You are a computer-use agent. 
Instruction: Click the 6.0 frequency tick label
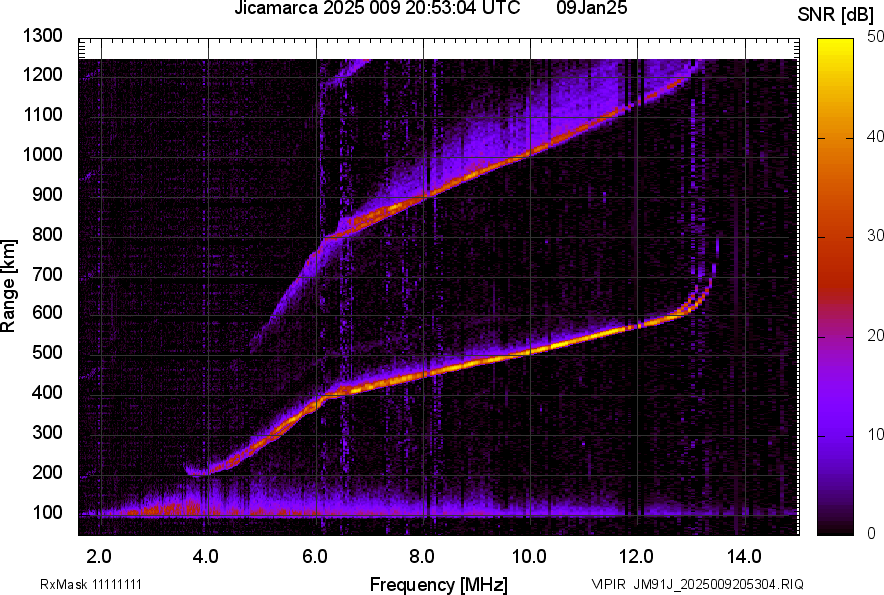click(x=315, y=557)
